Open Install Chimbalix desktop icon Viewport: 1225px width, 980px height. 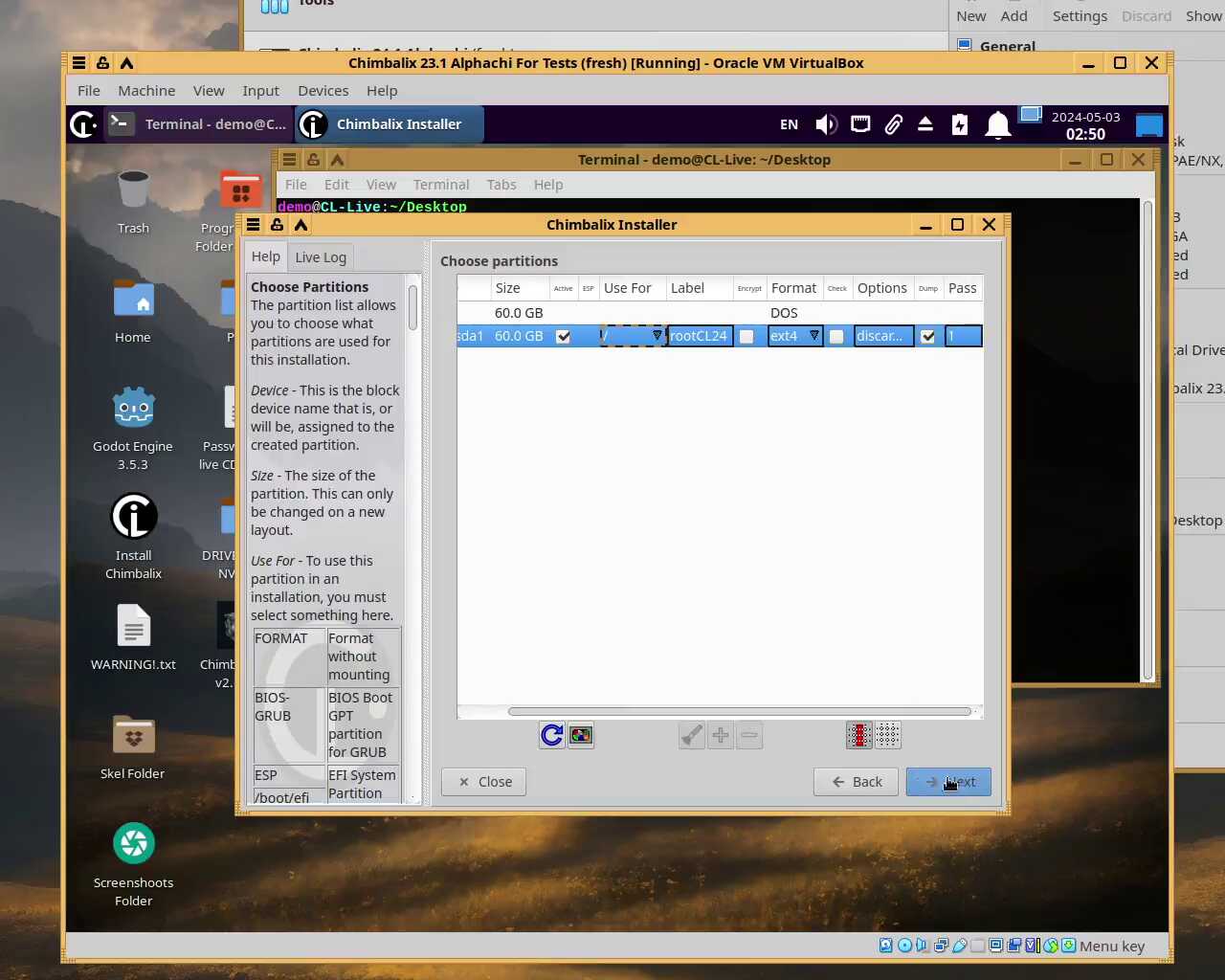[133, 518]
